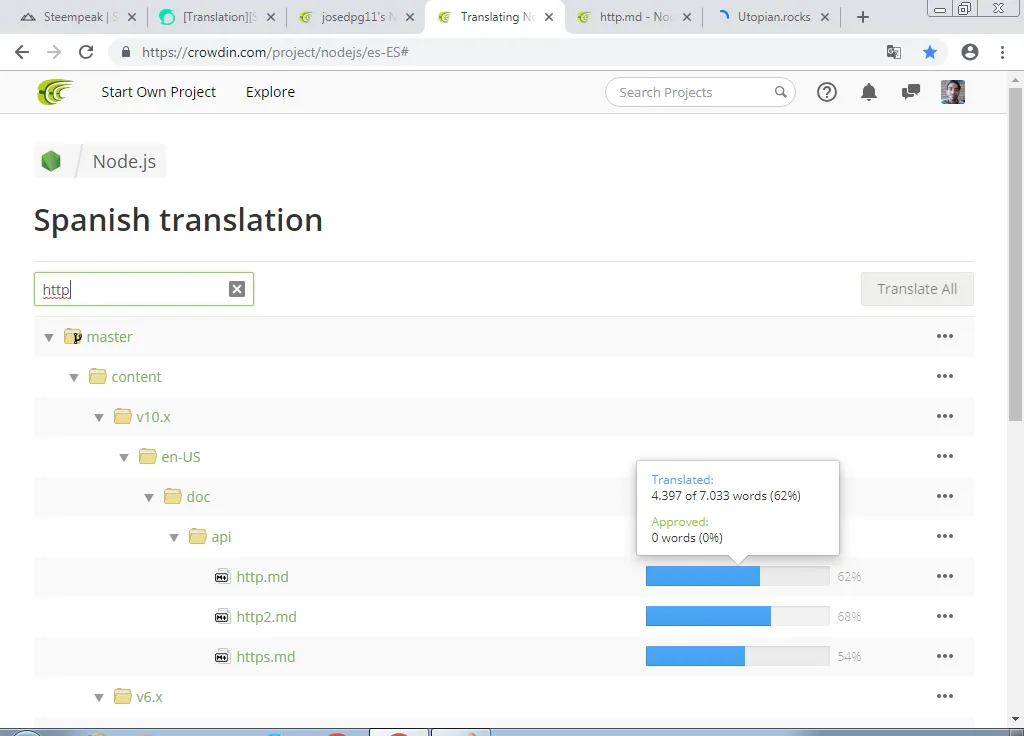The width and height of the screenshot is (1024, 736).
Task: Switch to the josedpg11's browser tab
Action: tap(357, 17)
